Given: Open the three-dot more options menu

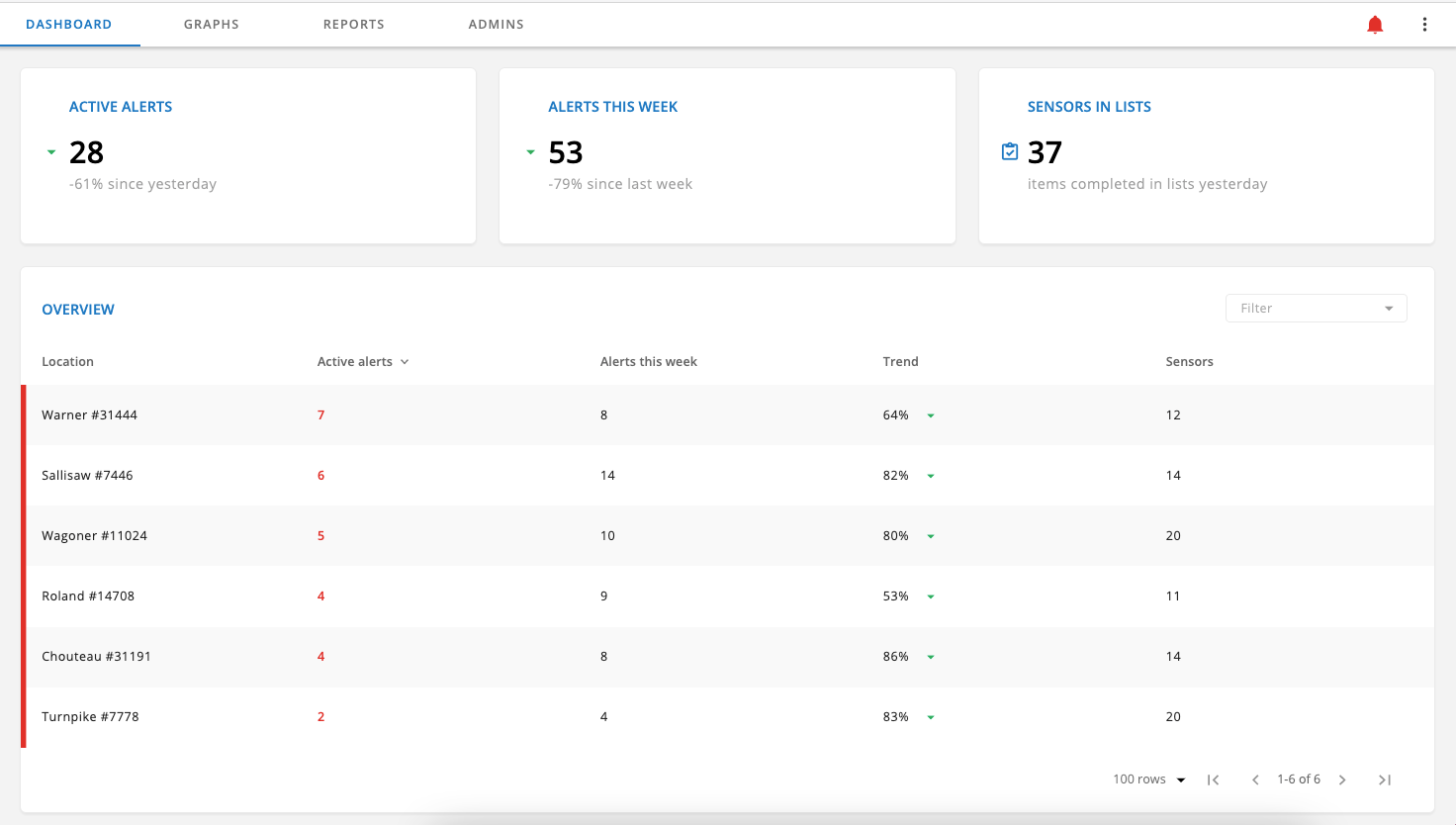Looking at the screenshot, I should pyautogui.click(x=1424, y=25).
